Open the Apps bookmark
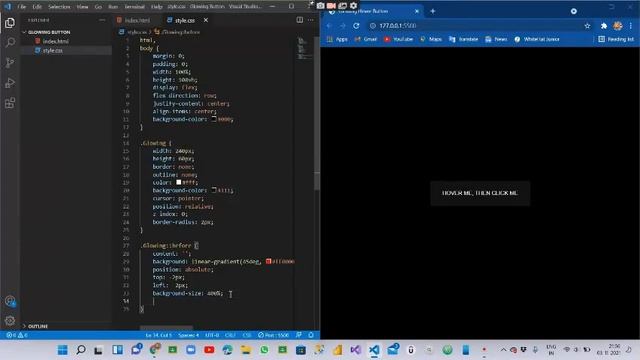The image size is (640, 360). tap(337, 39)
